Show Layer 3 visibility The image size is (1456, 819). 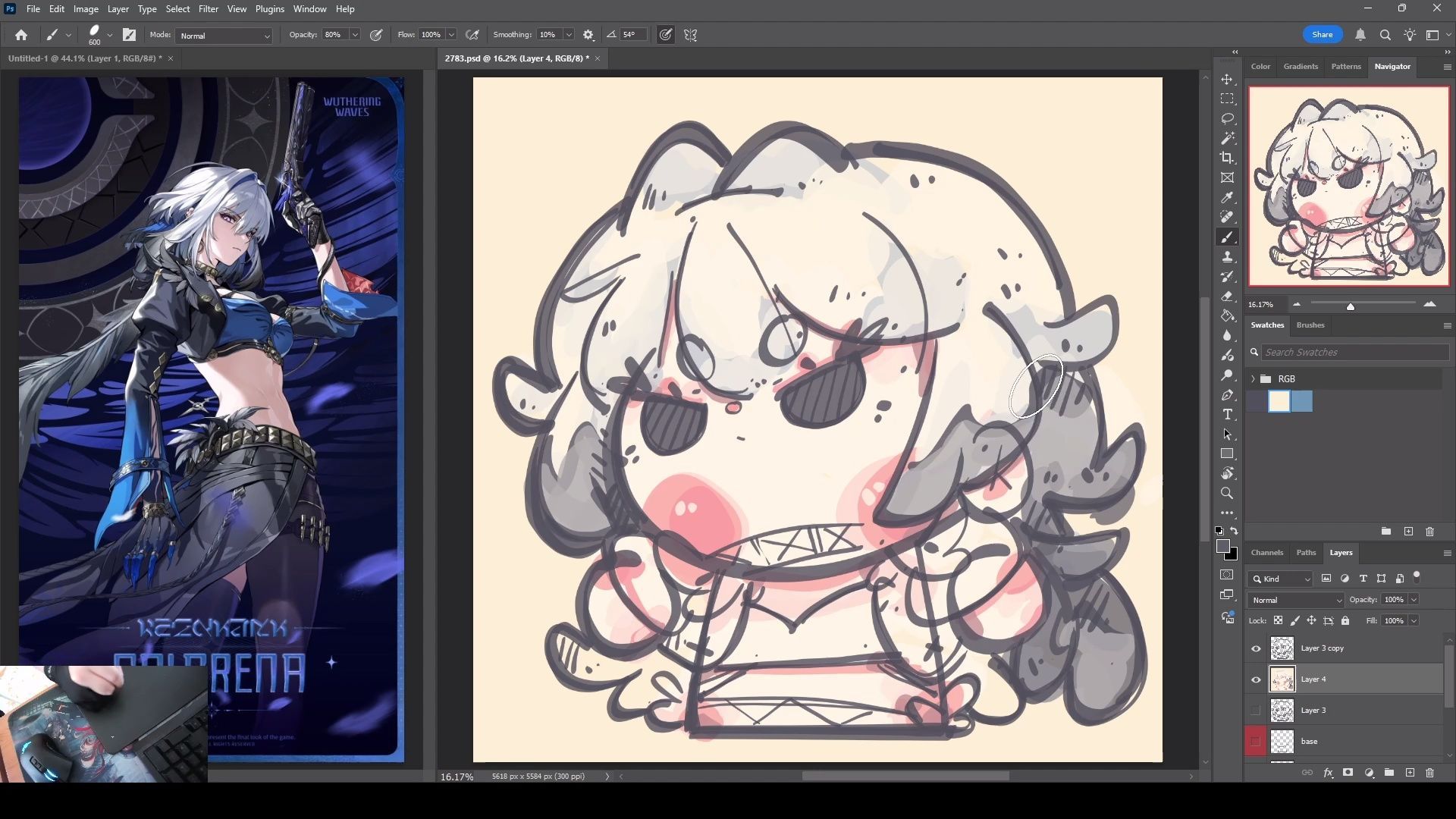(x=1256, y=711)
